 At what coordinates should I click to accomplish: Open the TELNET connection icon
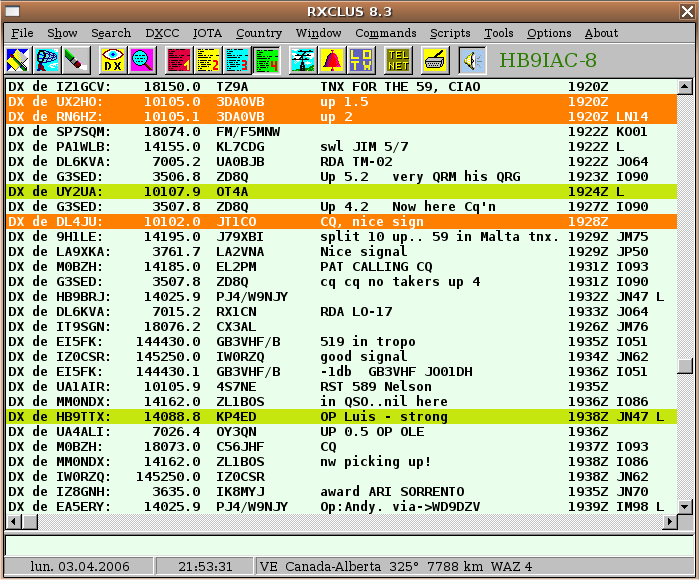(398, 60)
